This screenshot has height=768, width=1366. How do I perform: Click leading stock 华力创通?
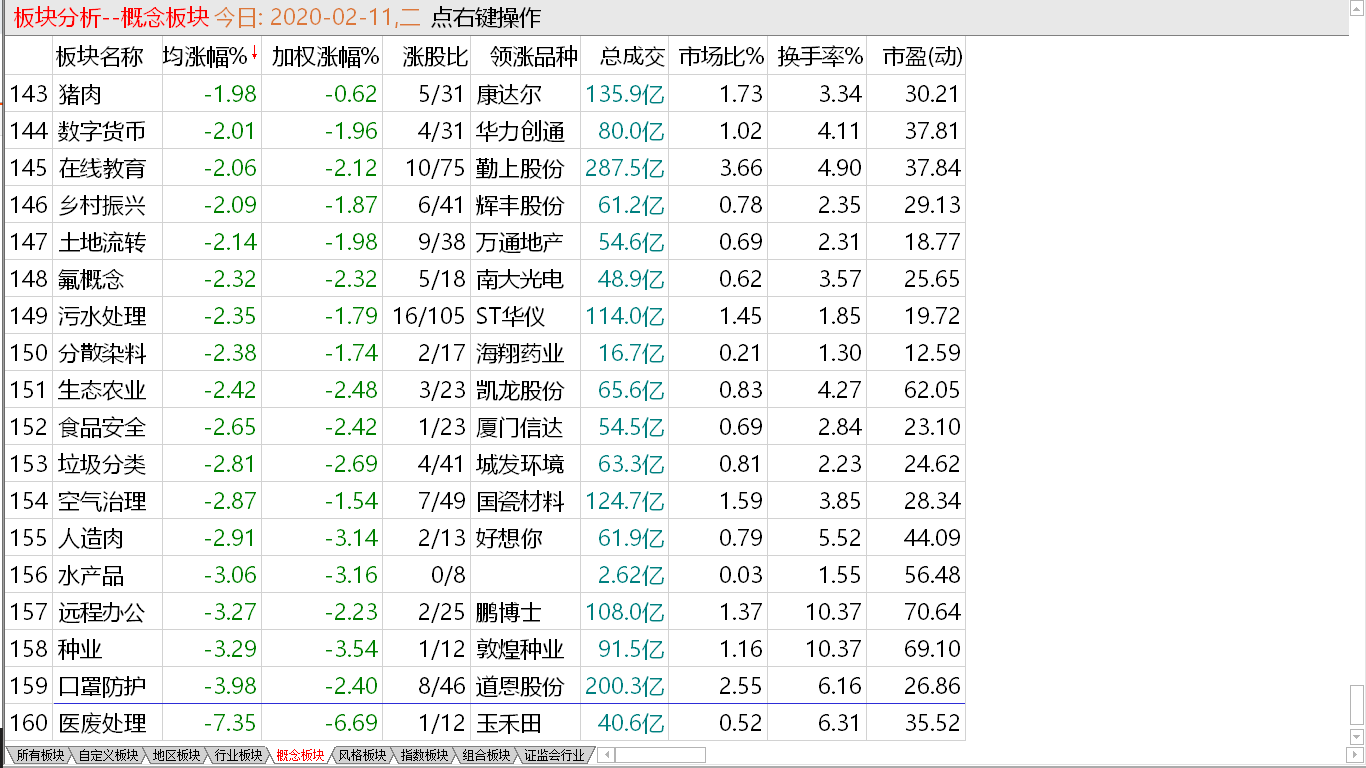(520, 131)
